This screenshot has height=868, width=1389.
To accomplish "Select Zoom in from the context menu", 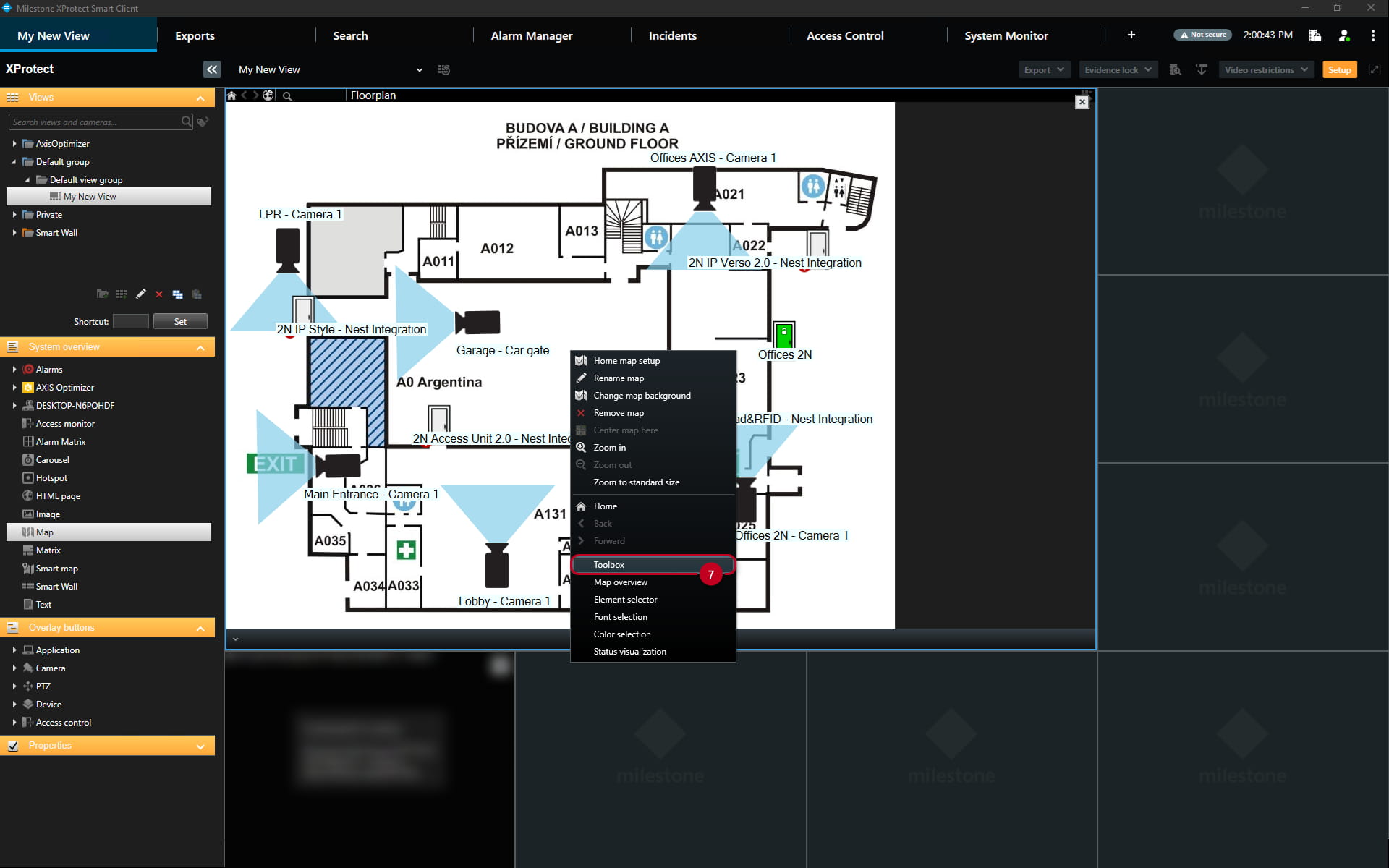I will [653, 448].
